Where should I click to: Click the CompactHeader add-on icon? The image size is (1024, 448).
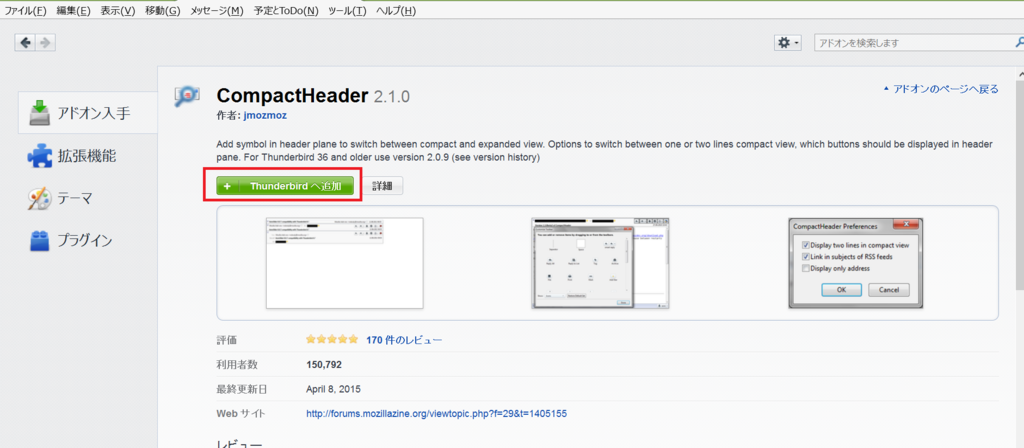187,97
